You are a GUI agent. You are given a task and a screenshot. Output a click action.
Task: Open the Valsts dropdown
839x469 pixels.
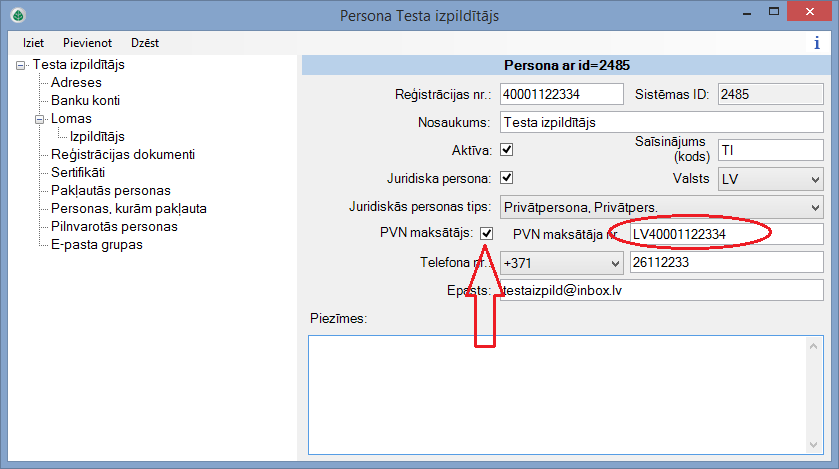pos(770,179)
